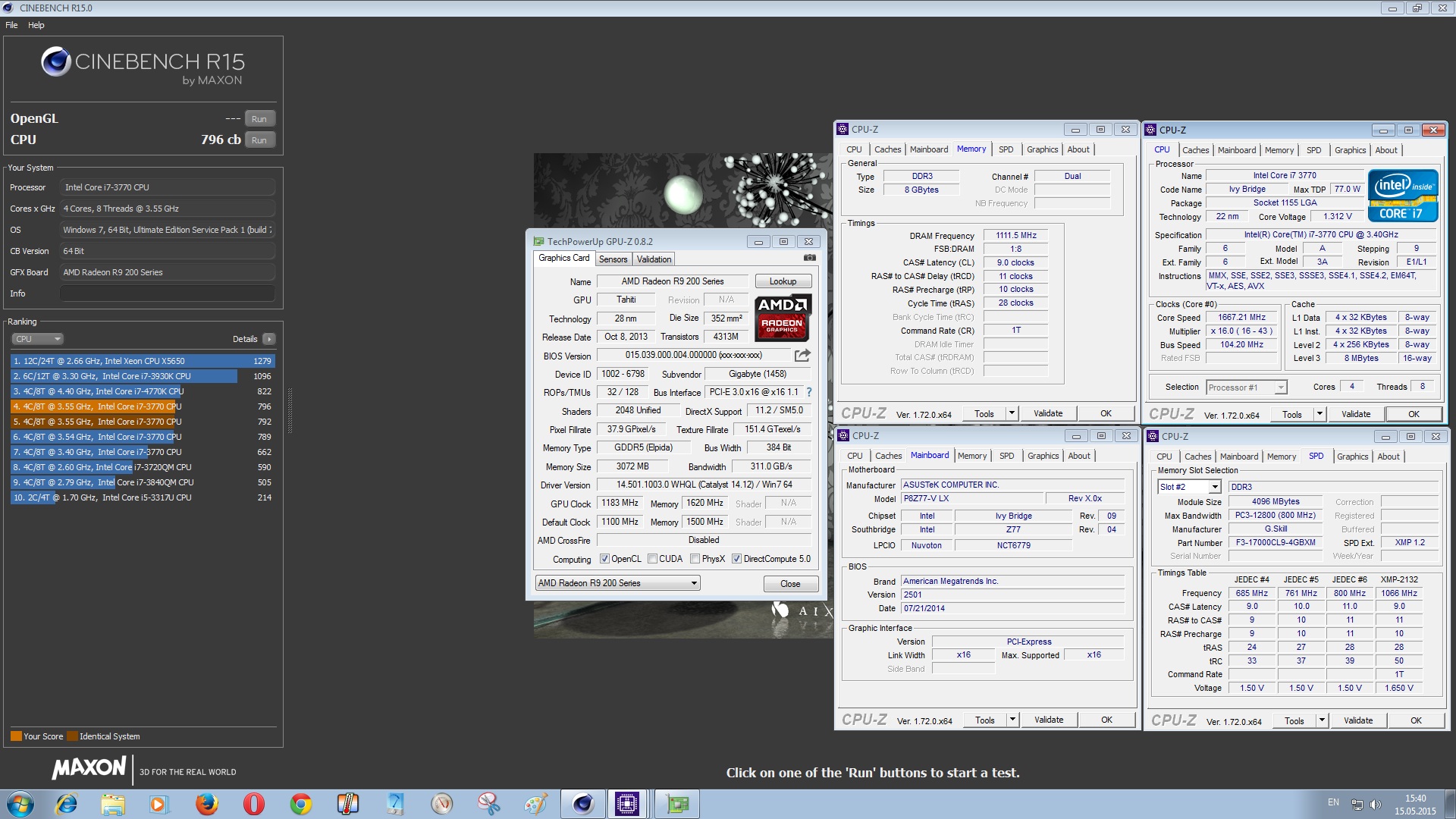The height and width of the screenshot is (819, 1456).
Task: Click the EN language indicator
Action: [1333, 802]
